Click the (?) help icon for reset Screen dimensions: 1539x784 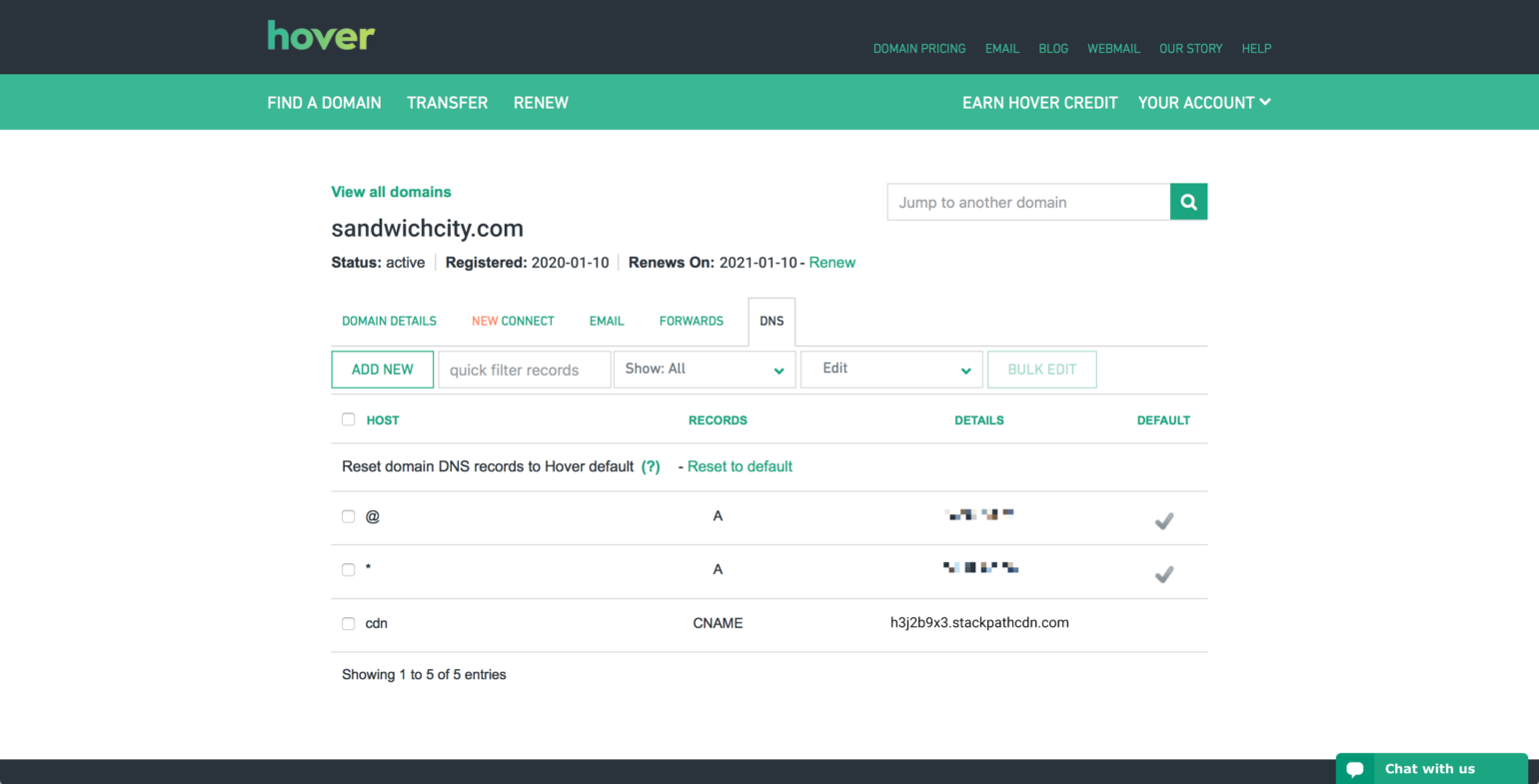651,466
